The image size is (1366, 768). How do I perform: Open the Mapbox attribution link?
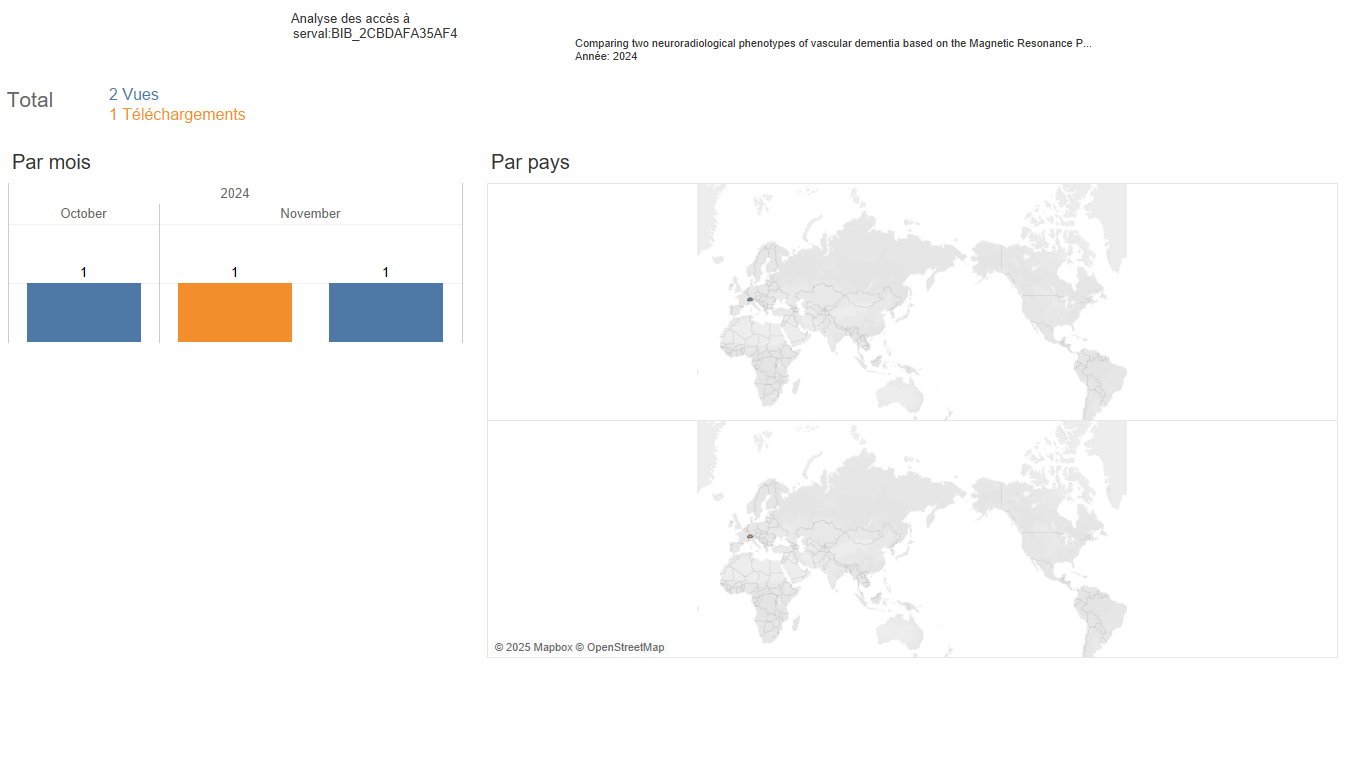point(533,647)
